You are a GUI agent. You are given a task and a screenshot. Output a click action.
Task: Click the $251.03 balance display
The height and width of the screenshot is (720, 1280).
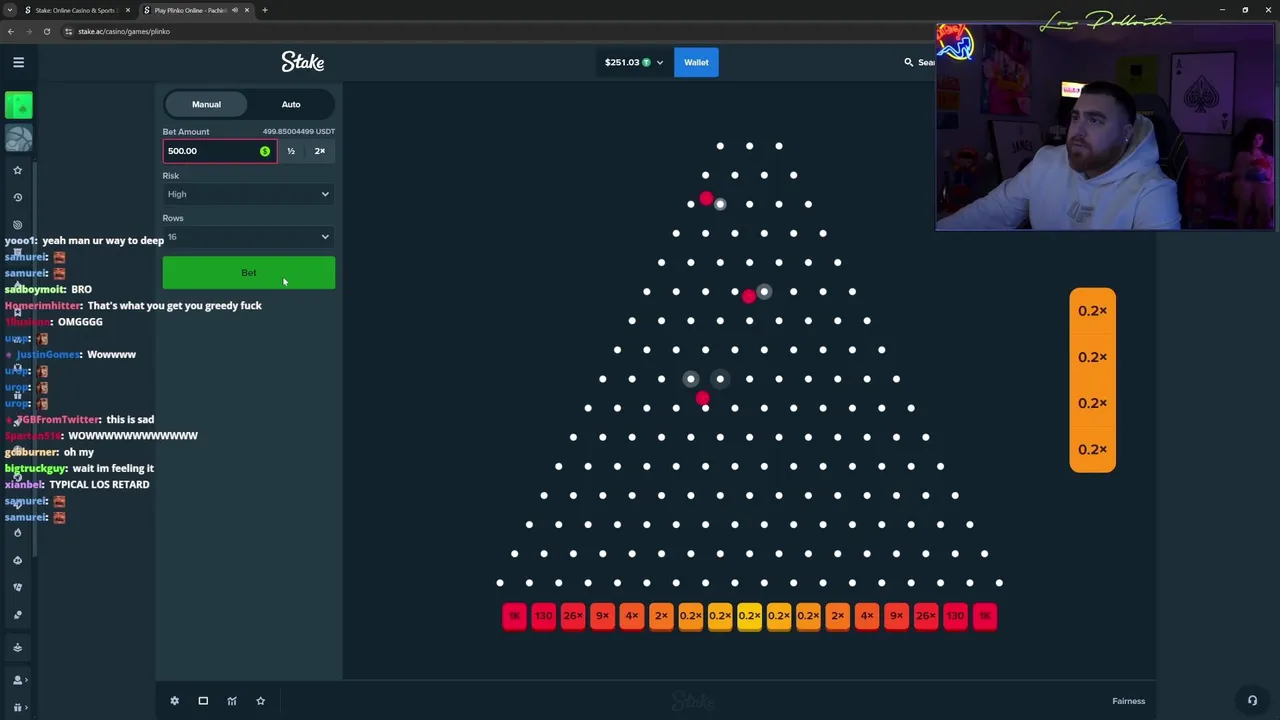click(x=621, y=62)
